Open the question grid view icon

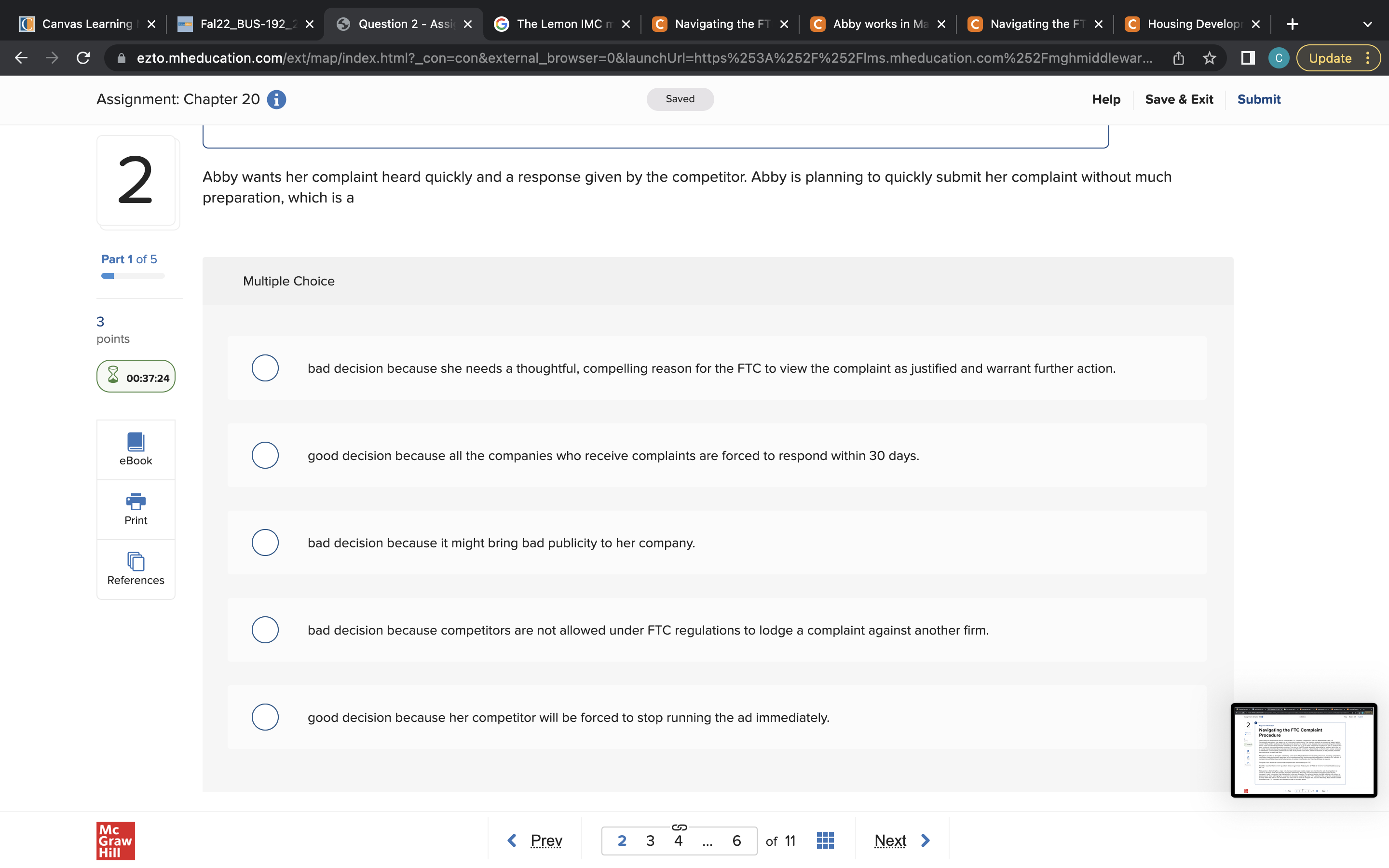point(825,841)
